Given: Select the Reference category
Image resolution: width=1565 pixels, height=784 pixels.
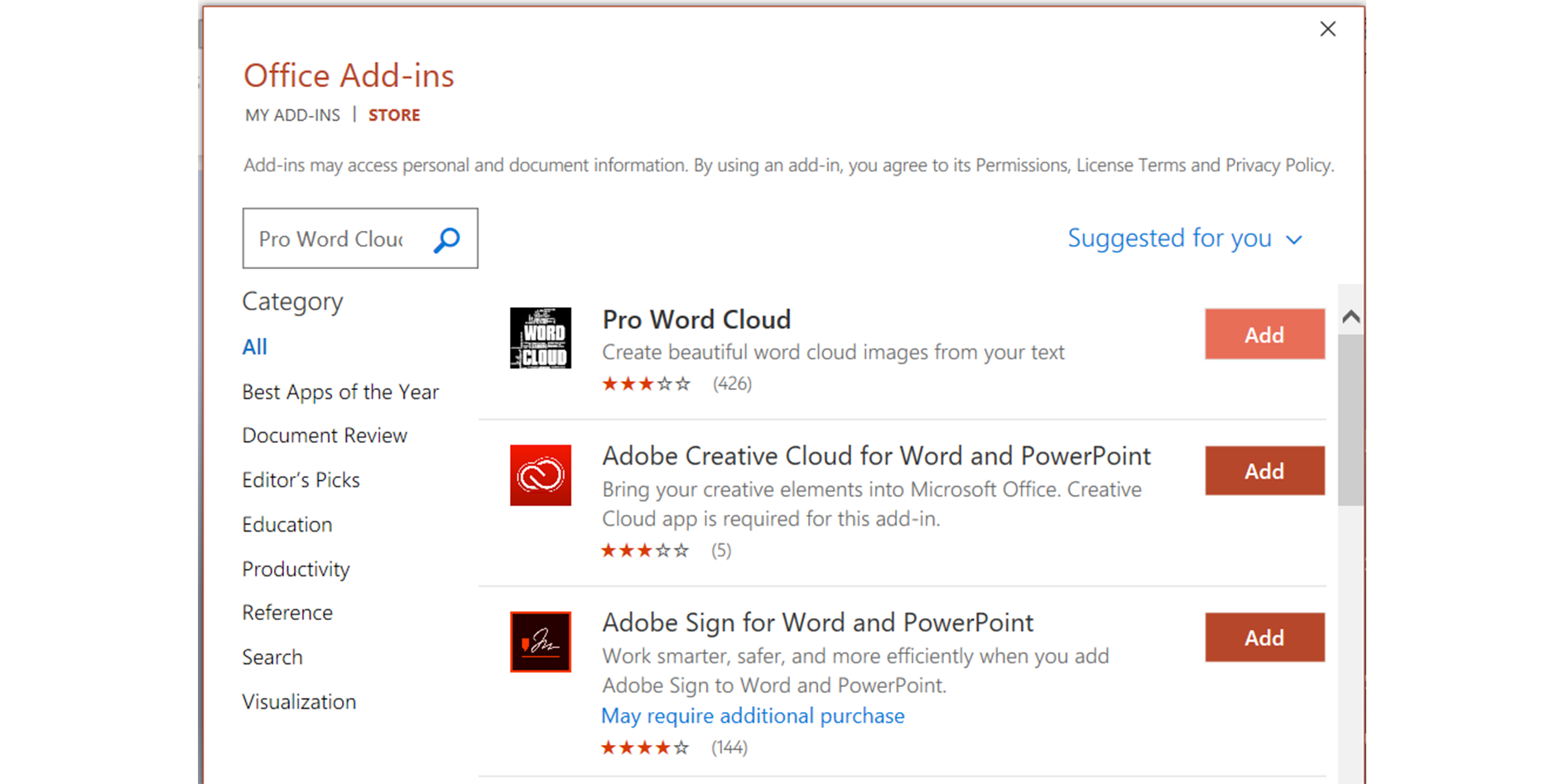Looking at the screenshot, I should (287, 613).
